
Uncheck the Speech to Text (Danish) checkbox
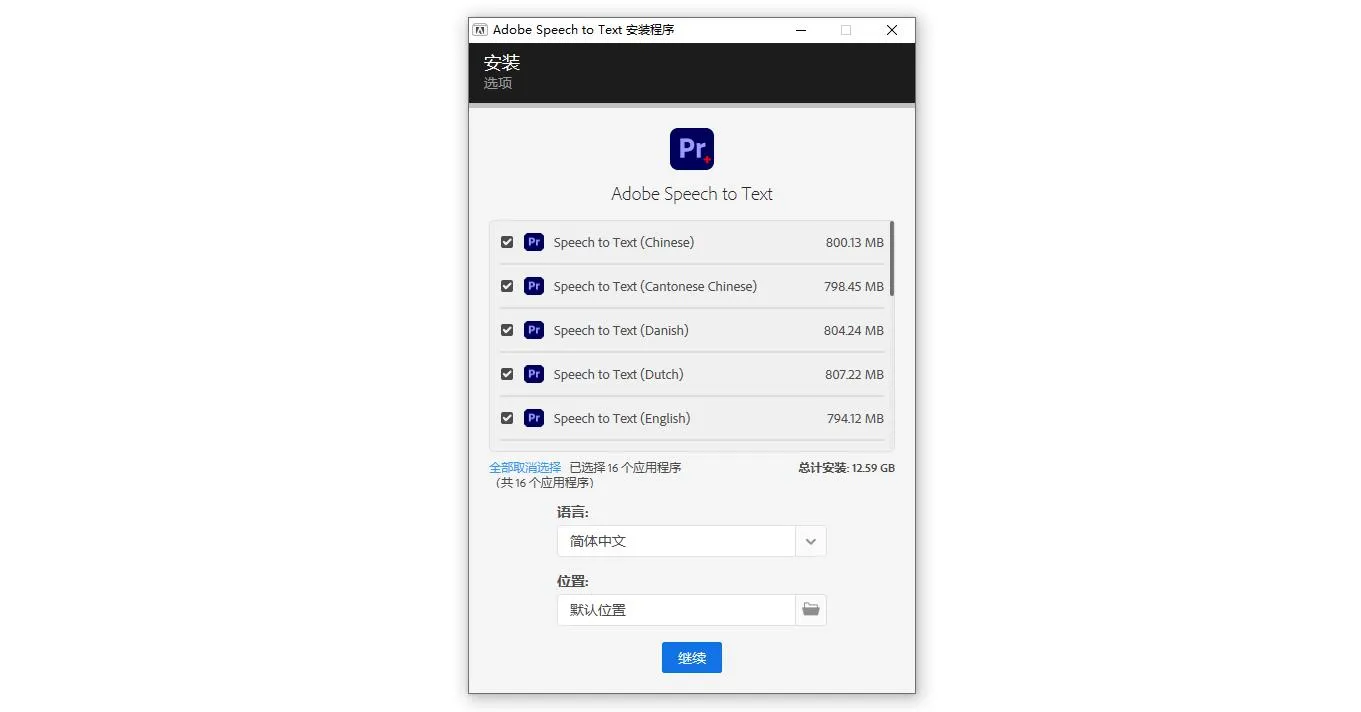(507, 330)
